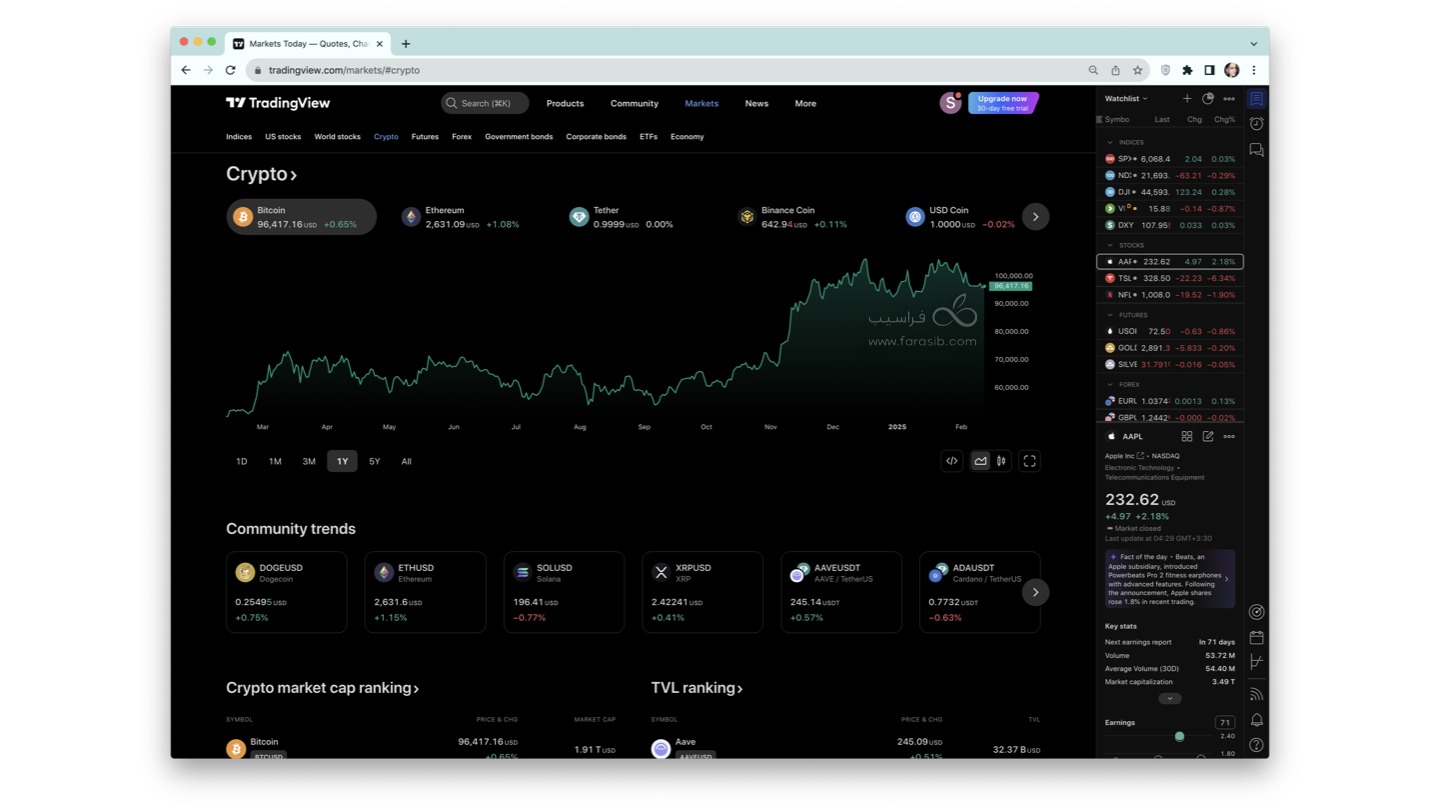This screenshot has height=810, width=1440.
Task: Switch chart to candlestick style
Action: (x=1001, y=461)
